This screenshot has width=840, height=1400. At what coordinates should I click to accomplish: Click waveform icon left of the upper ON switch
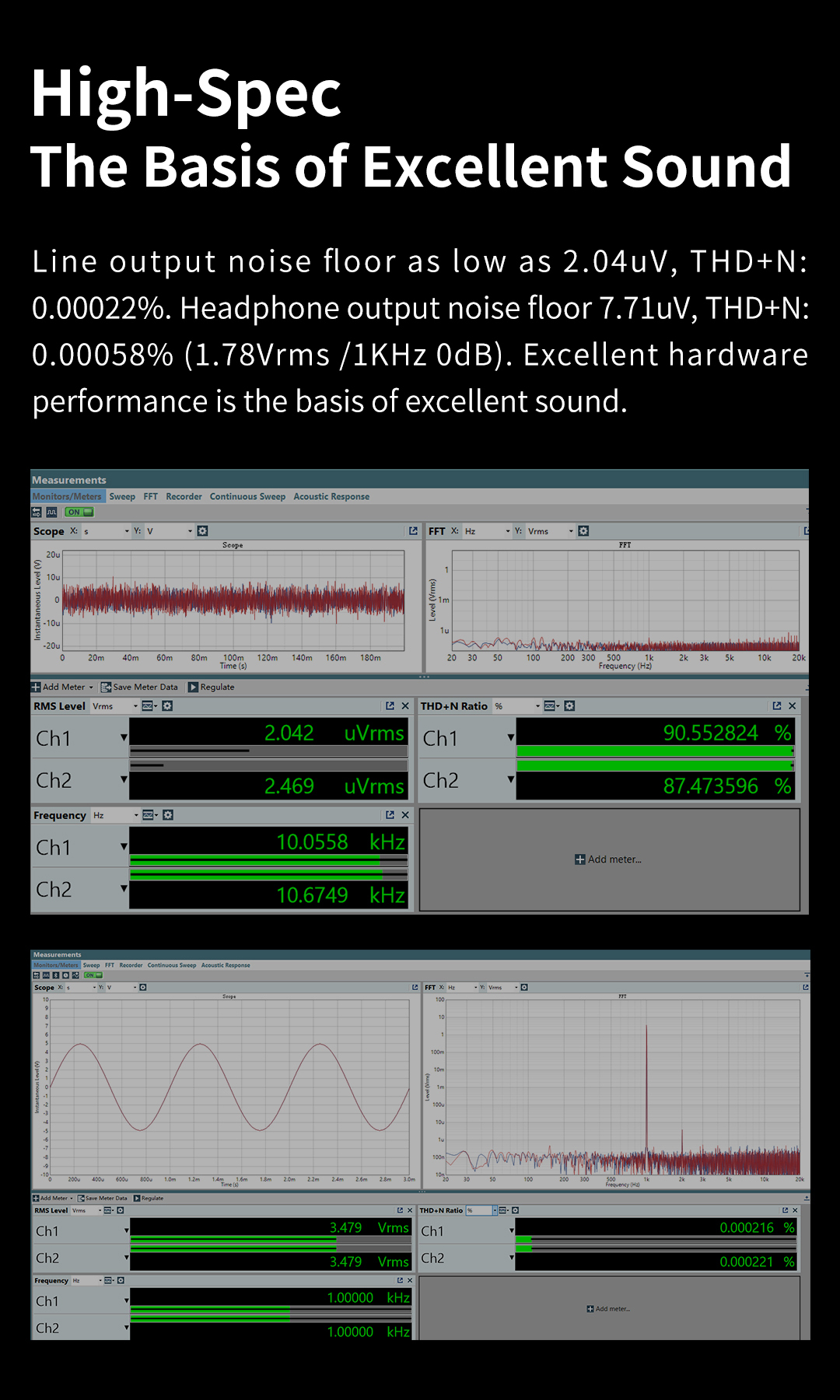pyautogui.click(x=52, y=512)
